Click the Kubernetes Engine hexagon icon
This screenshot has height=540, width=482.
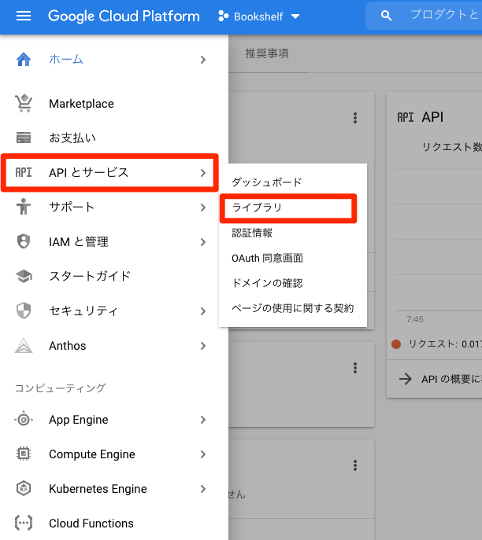coord(23,488)
